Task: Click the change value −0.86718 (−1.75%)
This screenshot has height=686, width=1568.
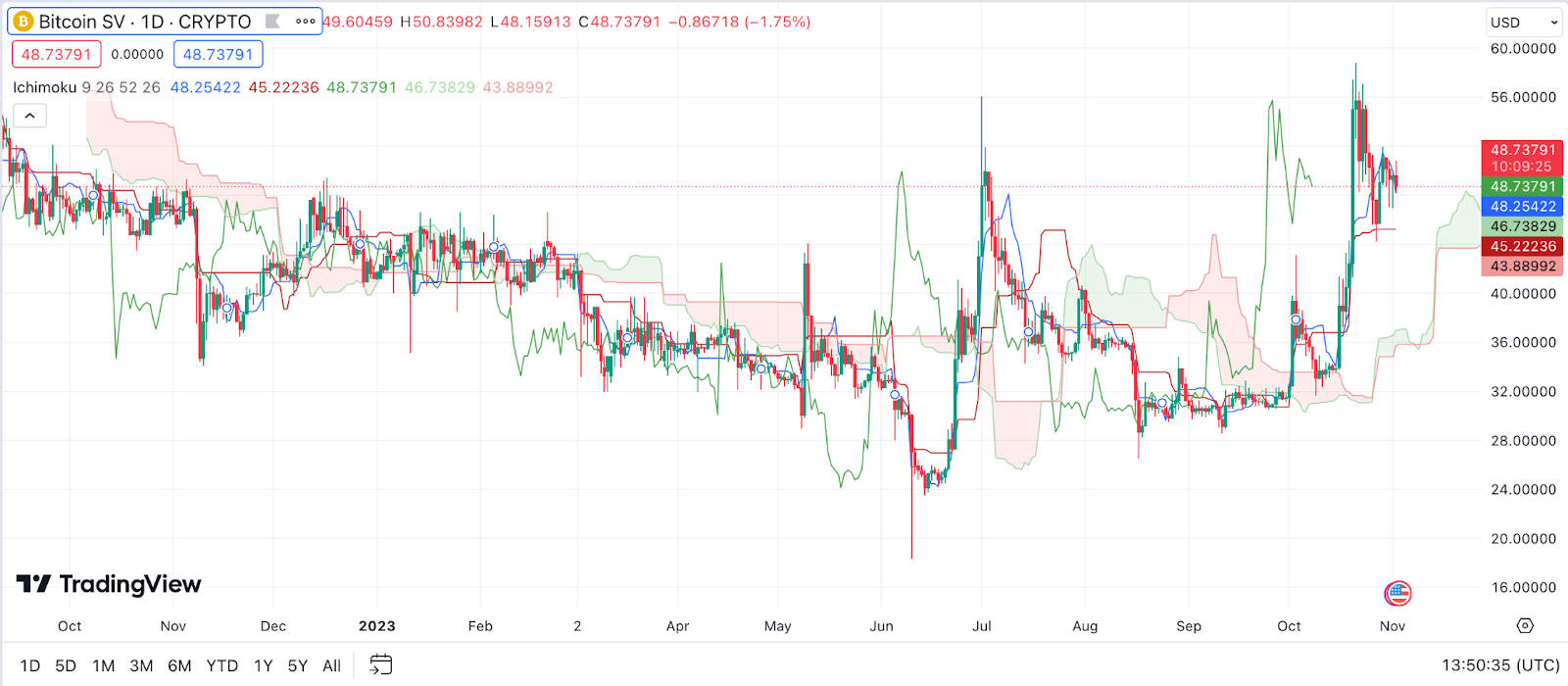Action: [740, 22]
